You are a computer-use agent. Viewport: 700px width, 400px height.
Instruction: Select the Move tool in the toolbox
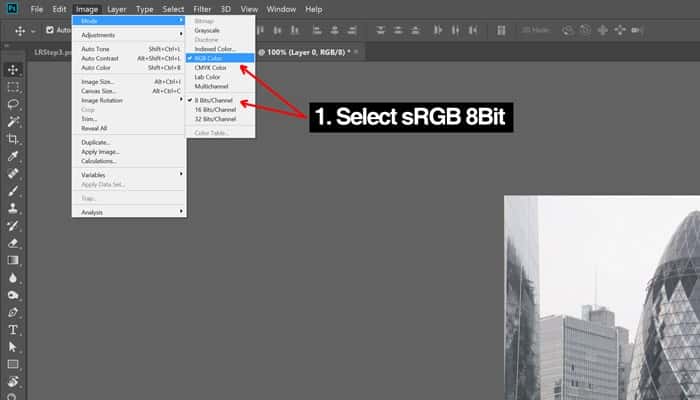pos(13,70)
